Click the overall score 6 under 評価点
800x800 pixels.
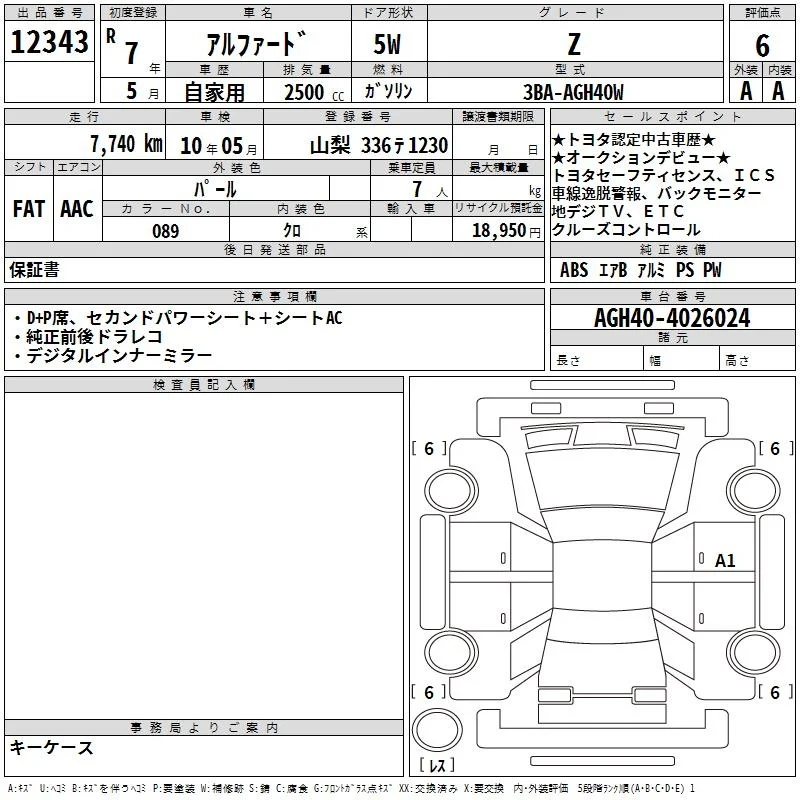pos(762,45)
